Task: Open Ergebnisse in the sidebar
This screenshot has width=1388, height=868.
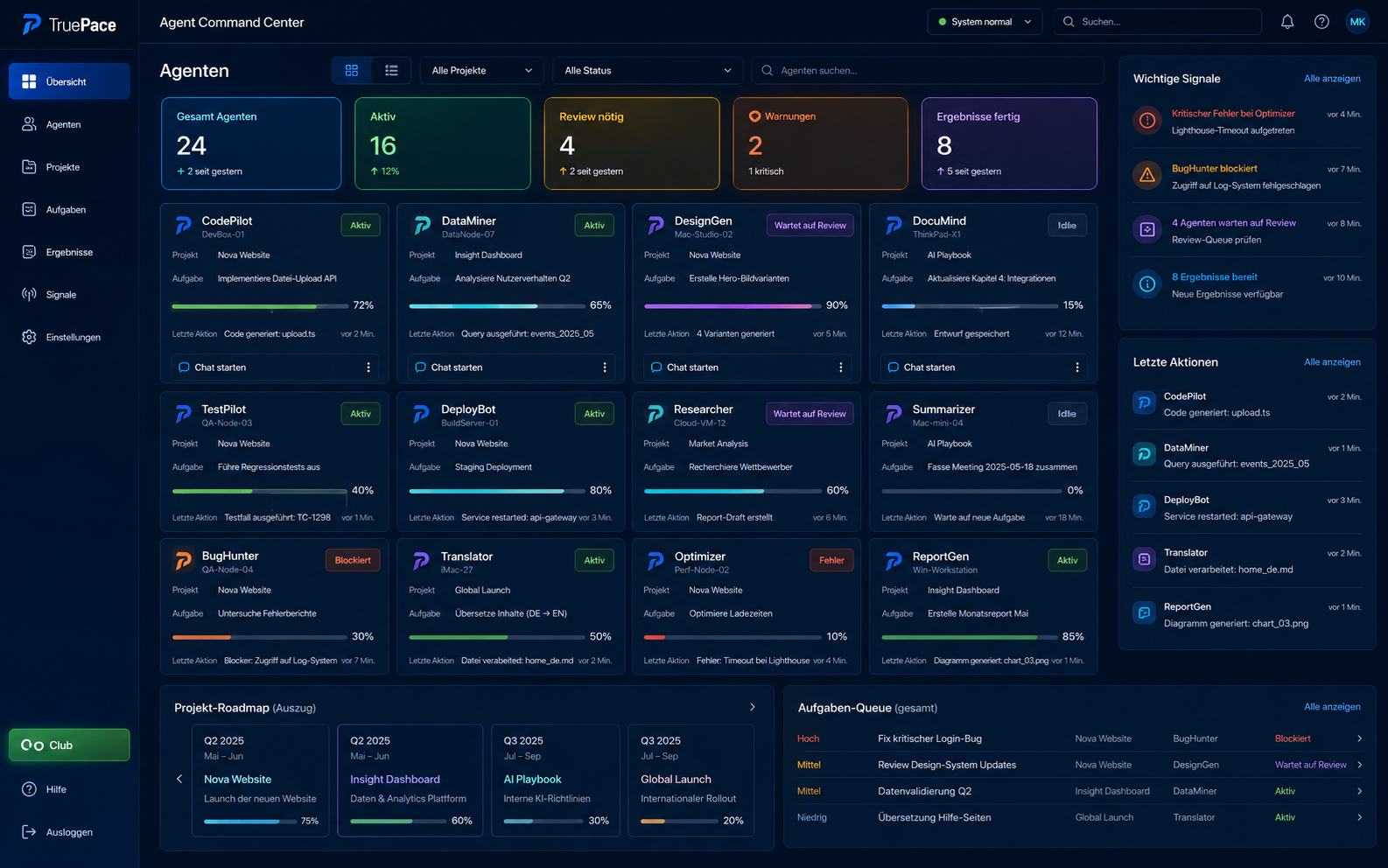Action: tap(69, 252)
